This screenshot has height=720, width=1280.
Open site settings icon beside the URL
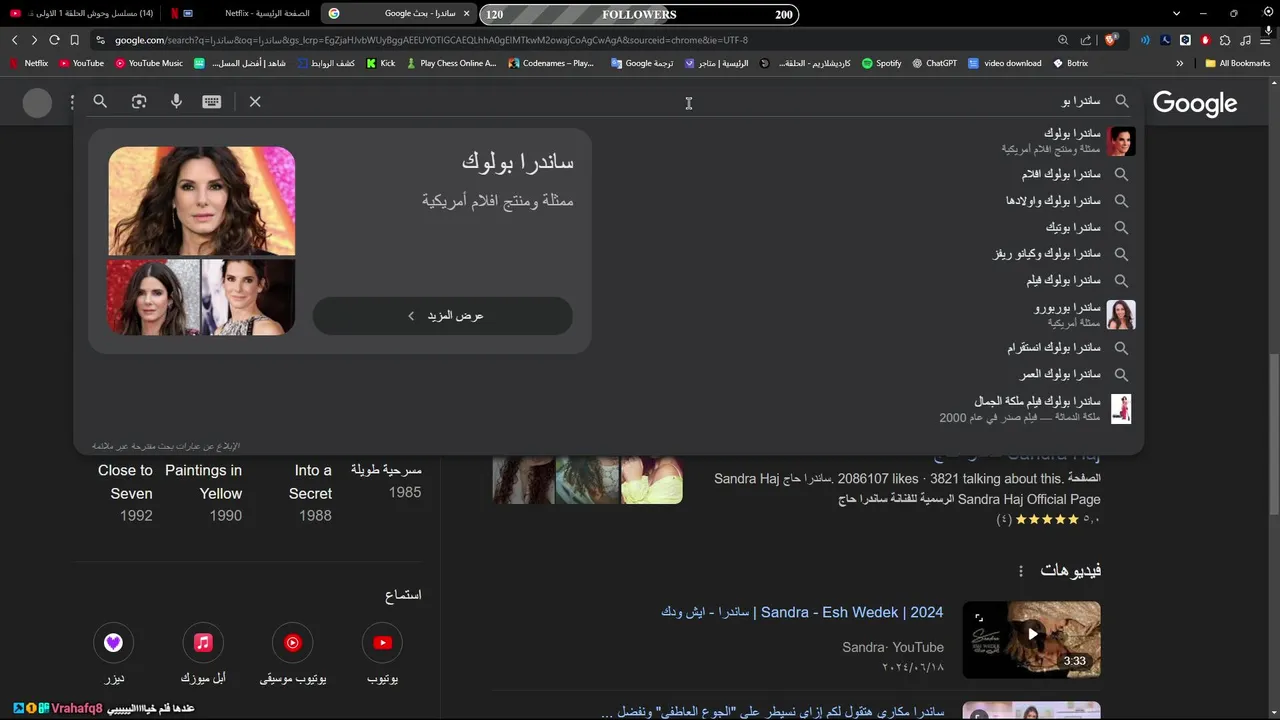100,40
